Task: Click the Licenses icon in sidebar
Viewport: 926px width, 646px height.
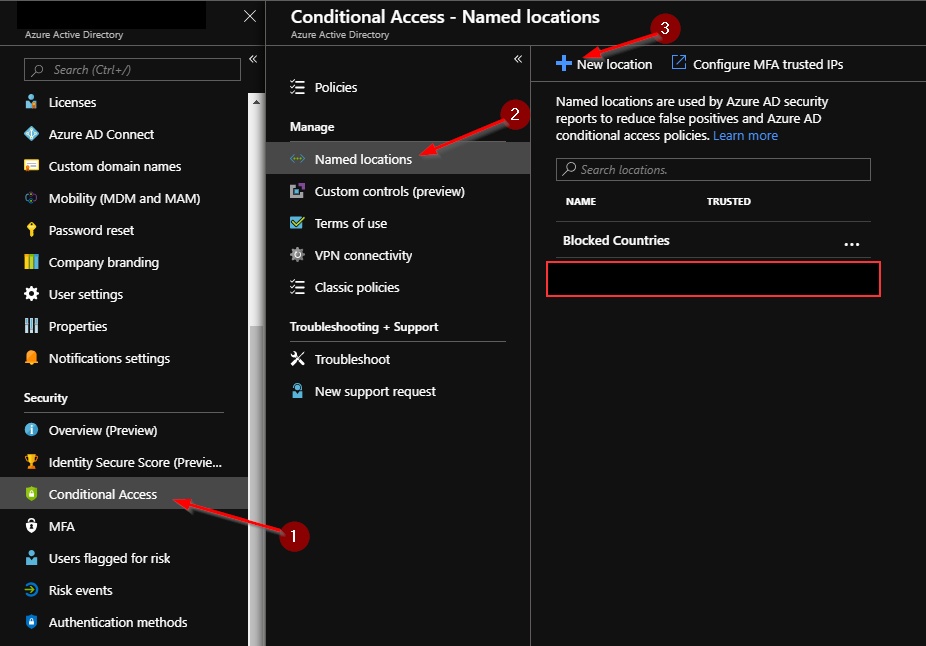Action: [x=31, y=102]
